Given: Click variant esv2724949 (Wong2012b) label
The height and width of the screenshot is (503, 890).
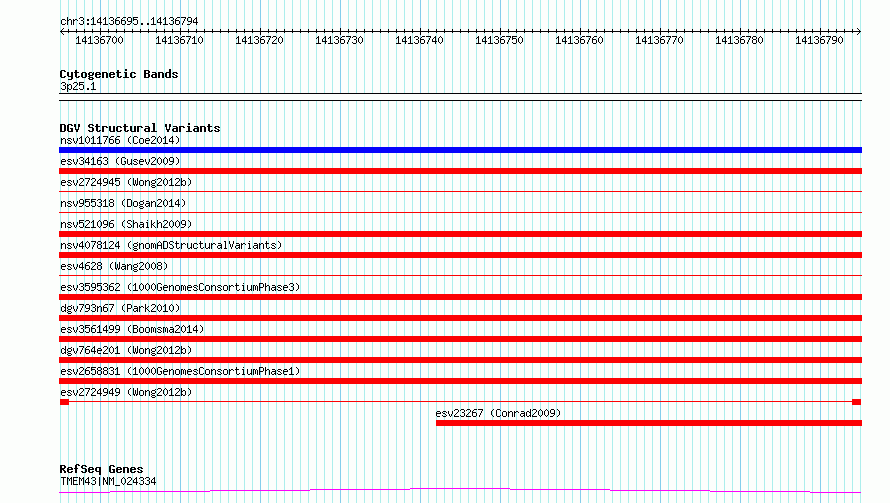Looking at the screenshot, I should [x=126, y=392].
